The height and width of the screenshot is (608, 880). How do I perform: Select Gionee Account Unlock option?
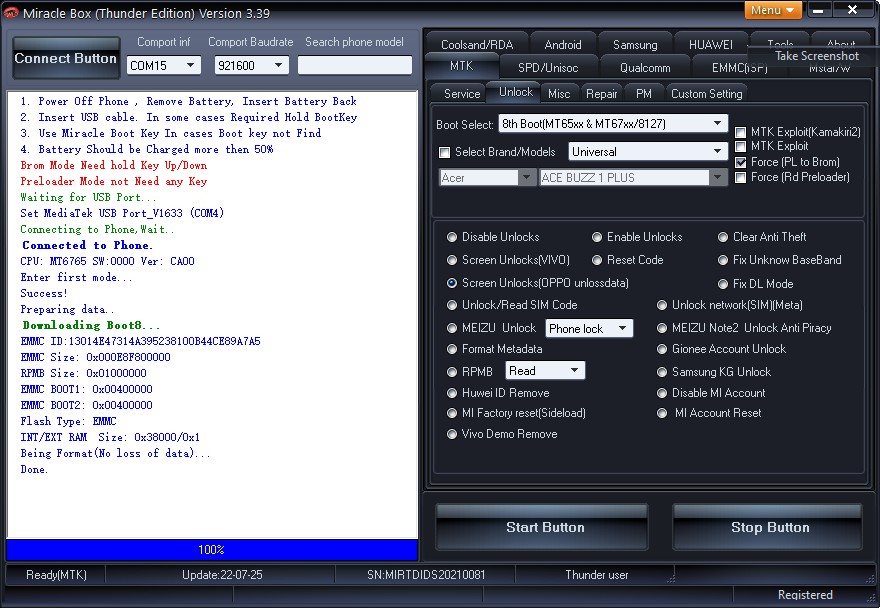coord(662,349)
